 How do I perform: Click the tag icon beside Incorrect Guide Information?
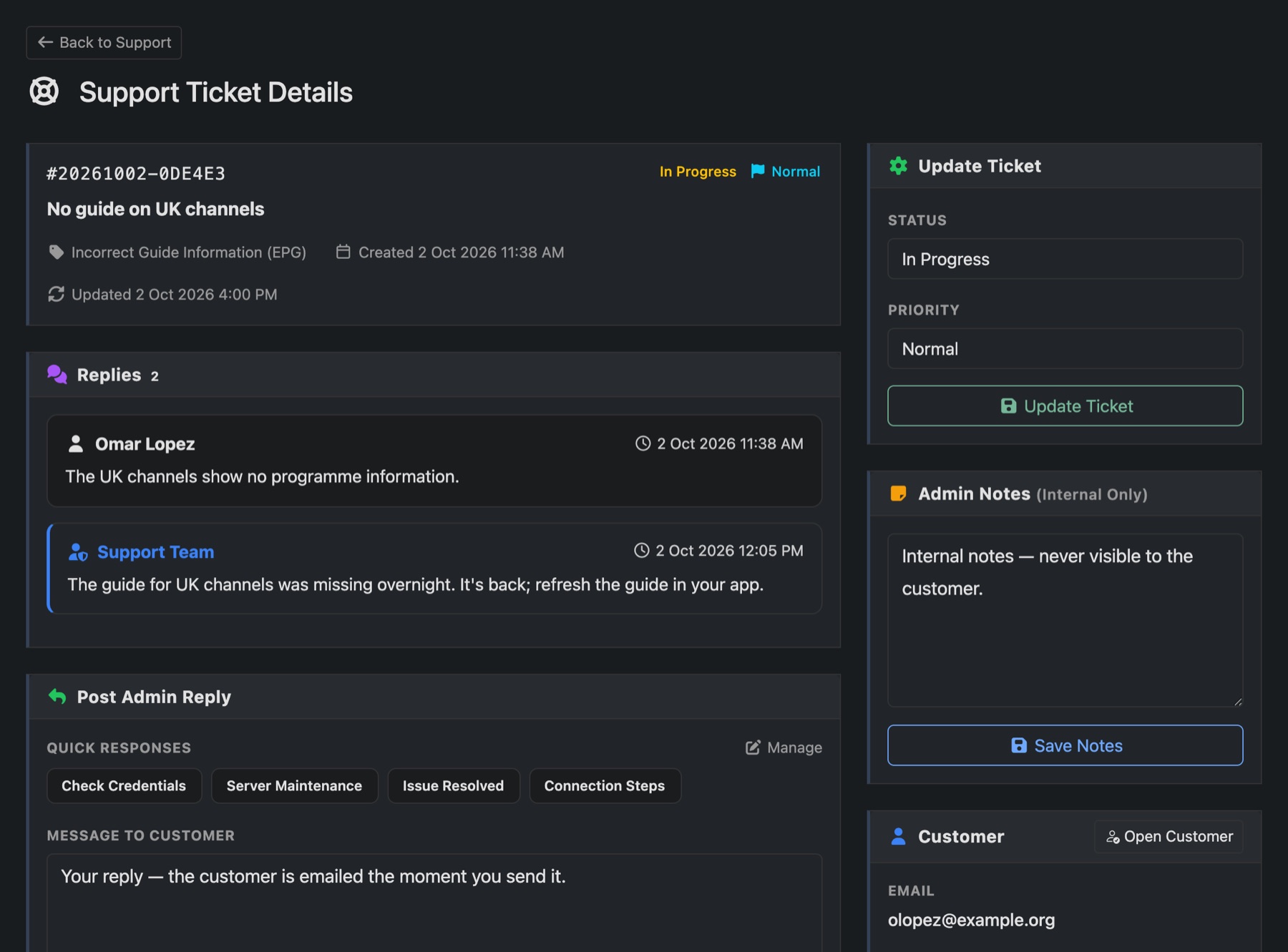[x=56, y=252]
